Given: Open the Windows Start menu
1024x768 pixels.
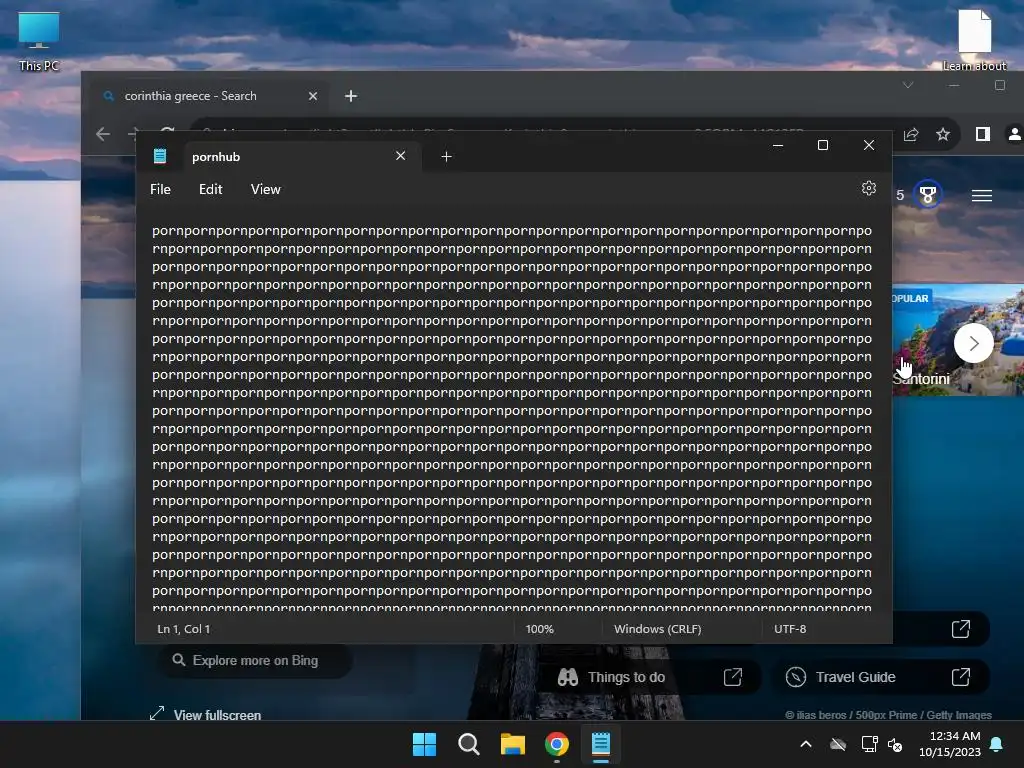Looking at the screenshot, I should 424,744.
